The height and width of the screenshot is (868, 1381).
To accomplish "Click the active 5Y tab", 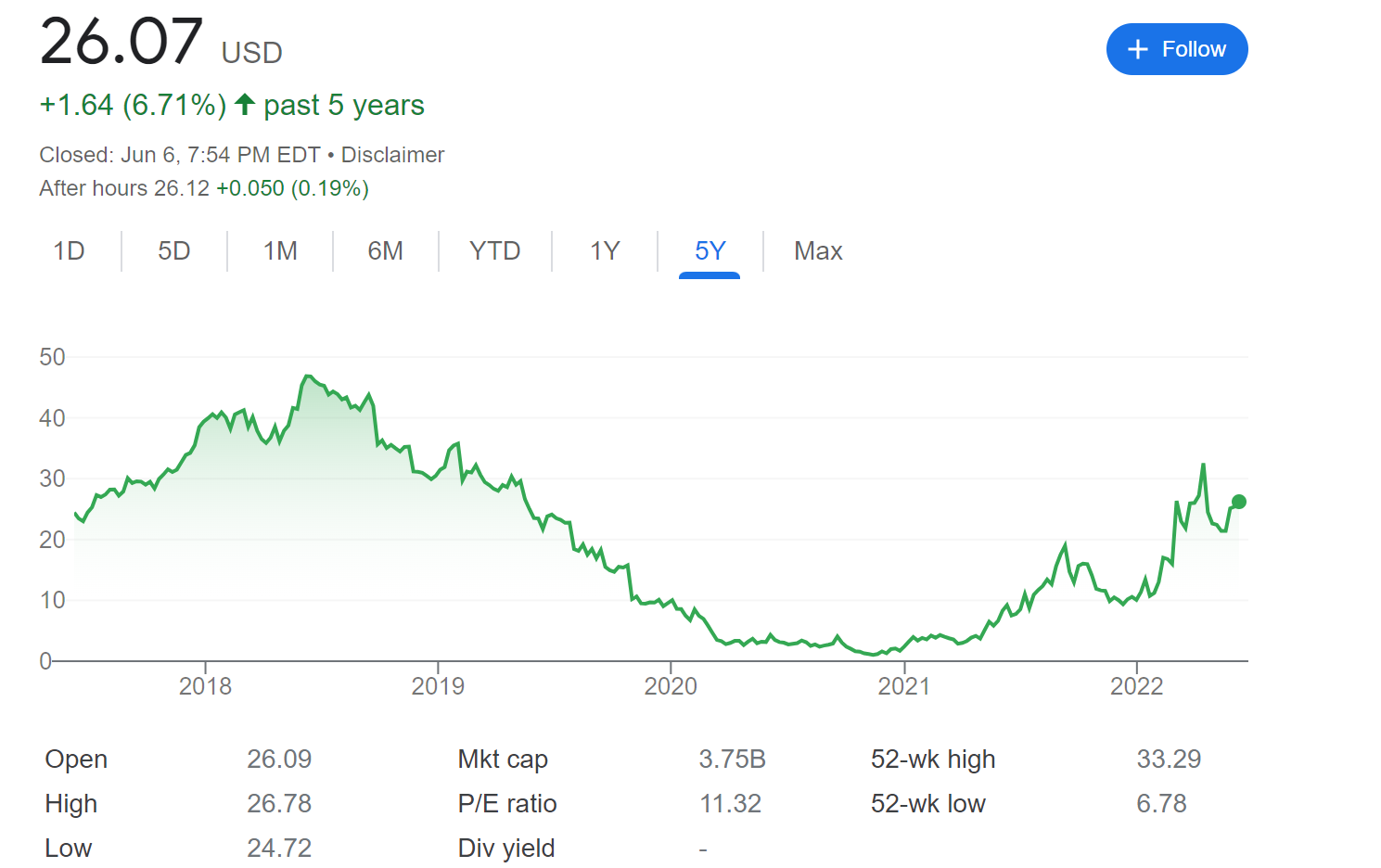I will point(710,251).
